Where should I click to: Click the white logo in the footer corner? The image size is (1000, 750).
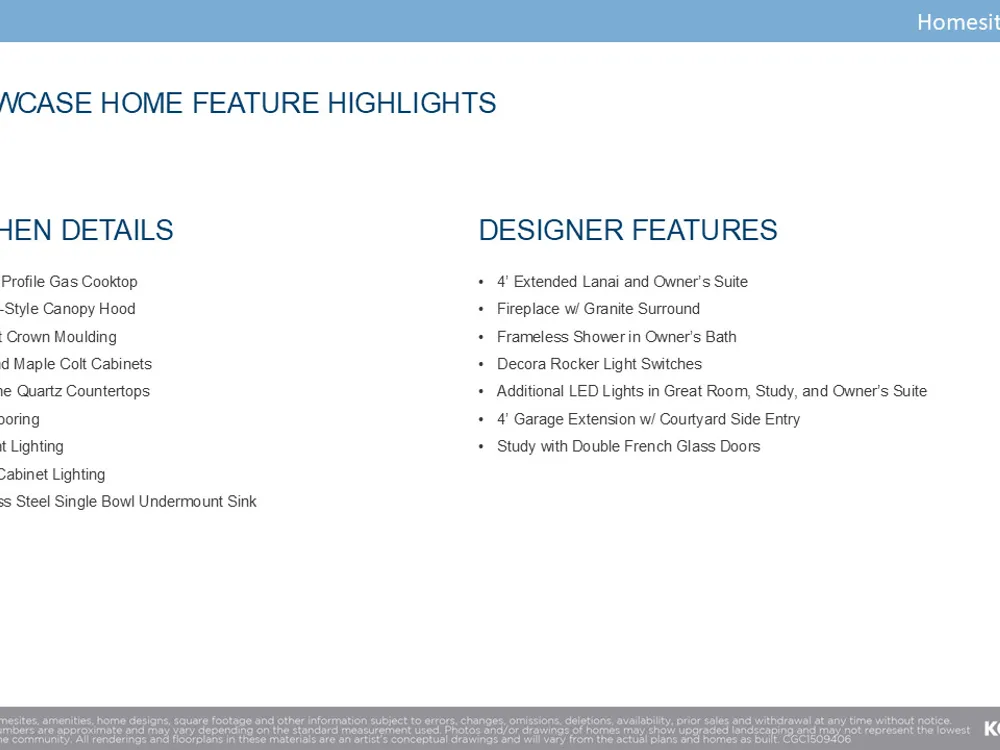pyautogui.click(x=991, y=728)
